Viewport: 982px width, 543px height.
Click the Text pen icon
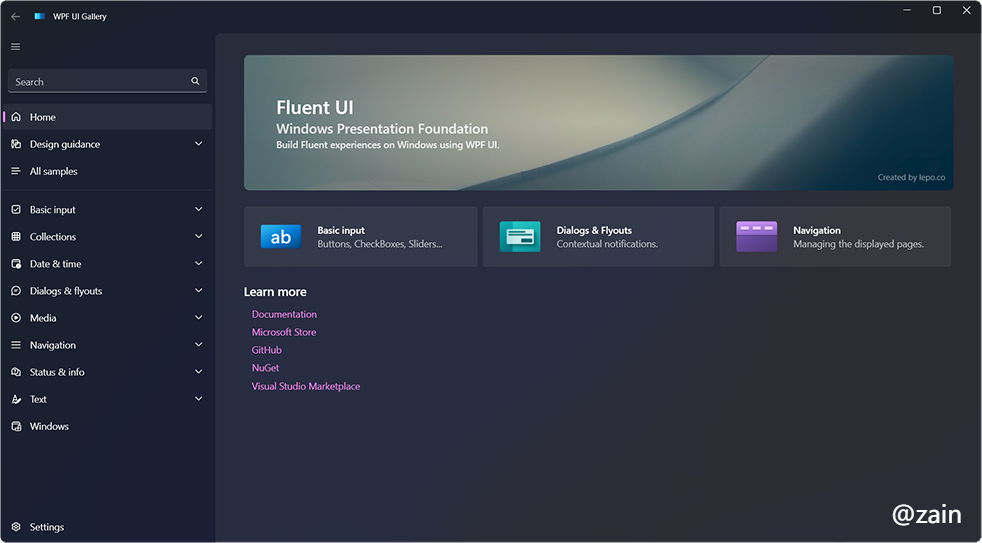click(x=16, y=399)
